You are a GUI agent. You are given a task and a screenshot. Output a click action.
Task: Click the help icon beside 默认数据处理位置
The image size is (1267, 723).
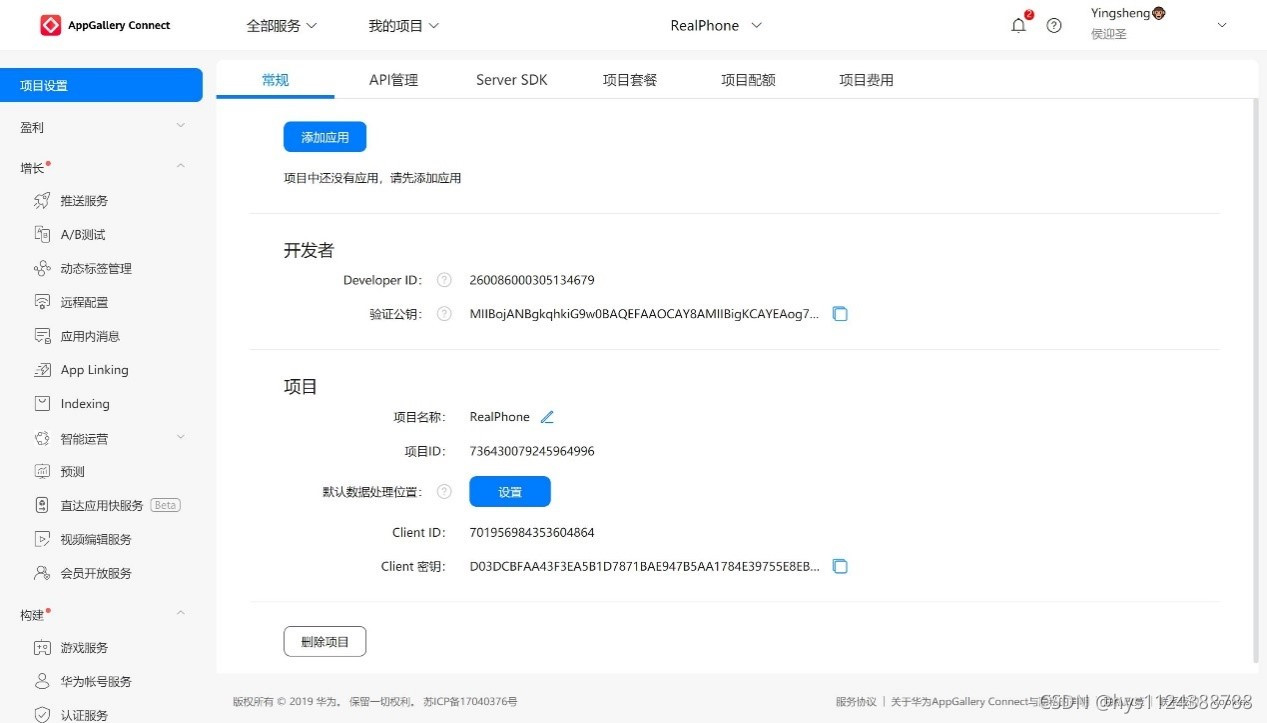click(445, 492)
